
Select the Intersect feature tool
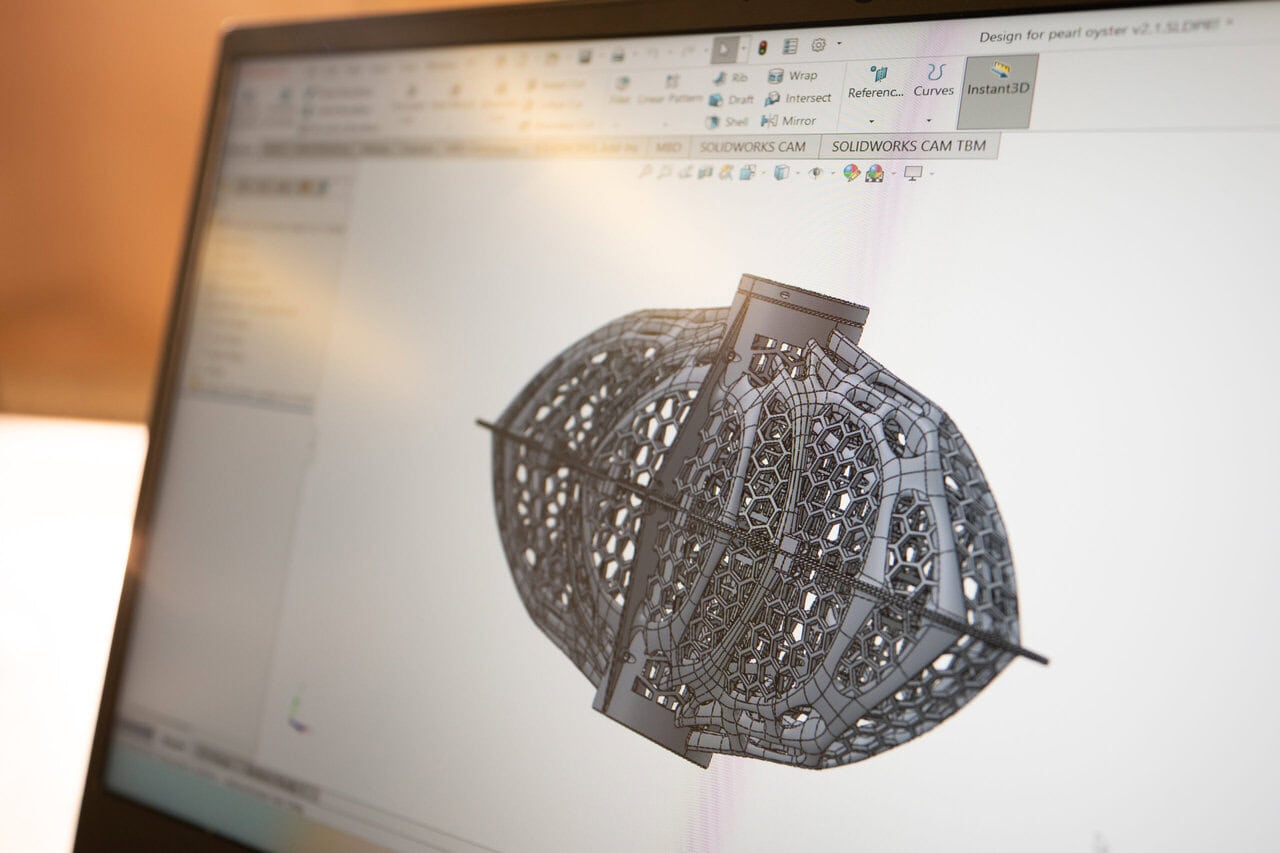coord(798,98)
